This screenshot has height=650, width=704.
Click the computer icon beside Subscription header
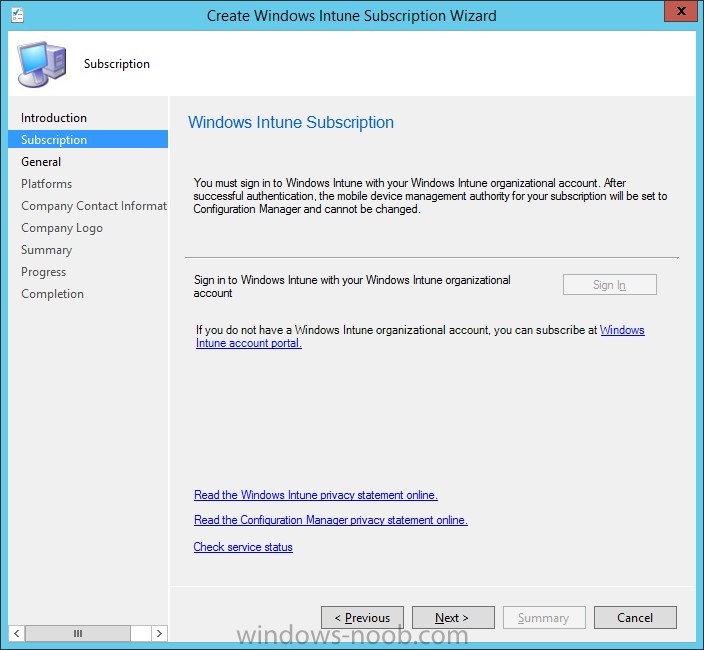[x=42, y=64]
